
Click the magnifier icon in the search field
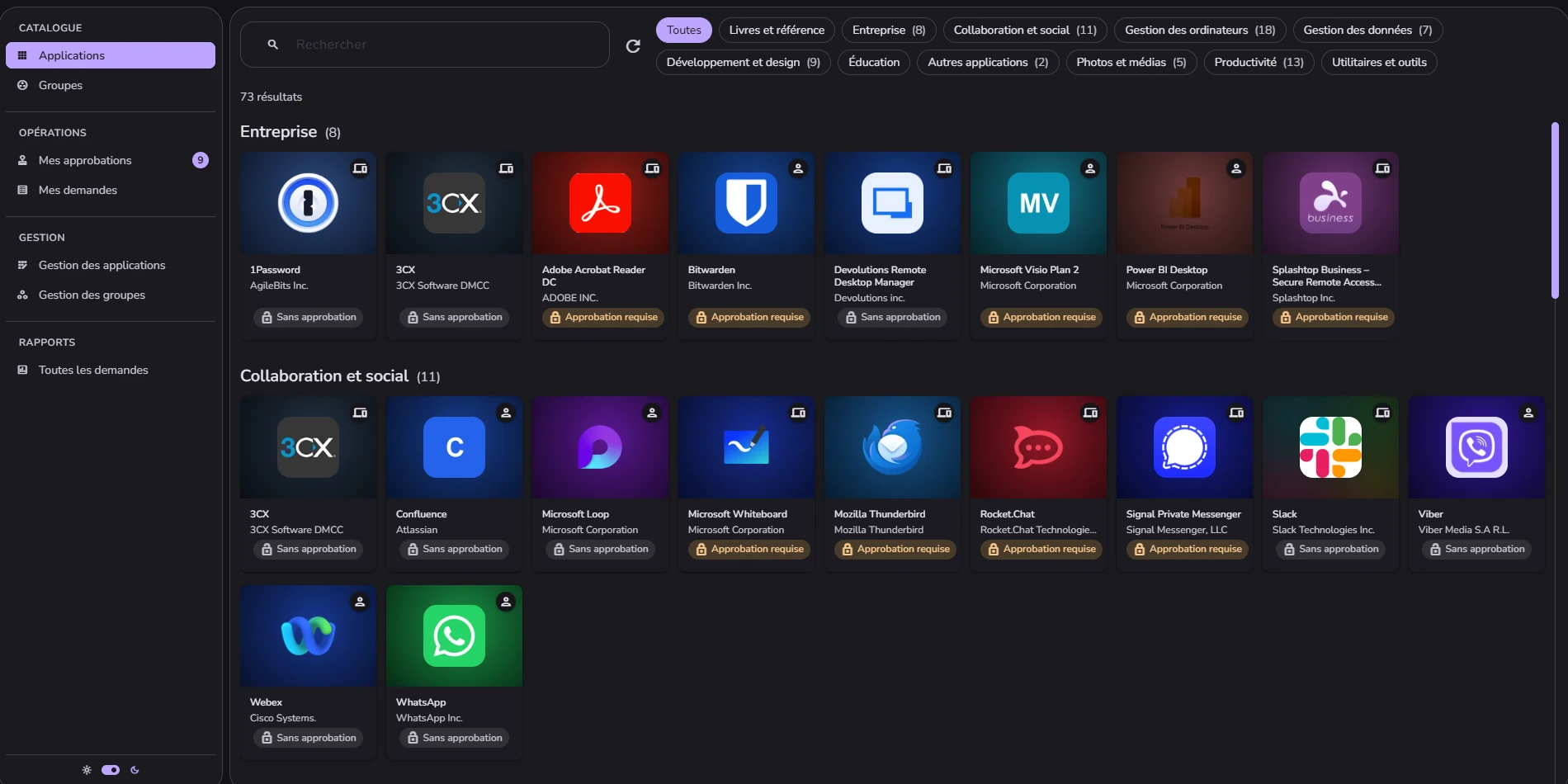pyautogui.click(x=273, y=45)
